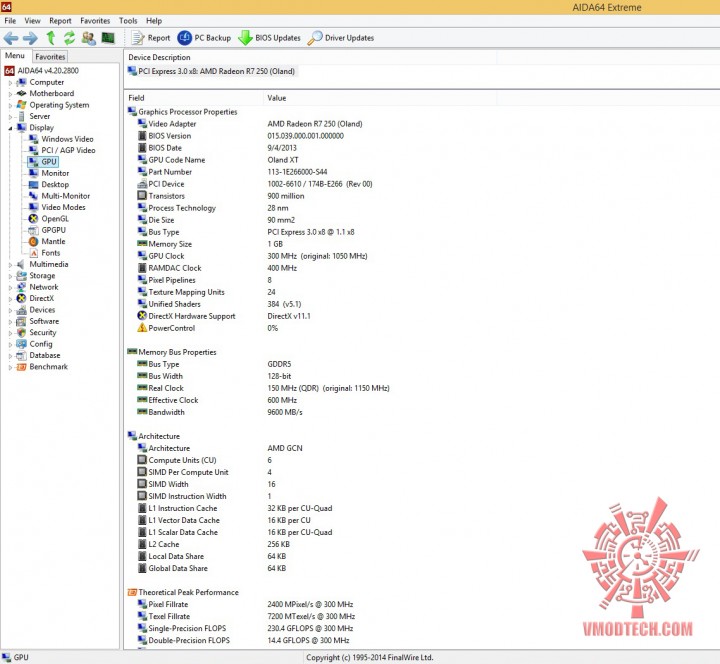
Task: Select the GPU Clock row
Action: click(253, 256)
